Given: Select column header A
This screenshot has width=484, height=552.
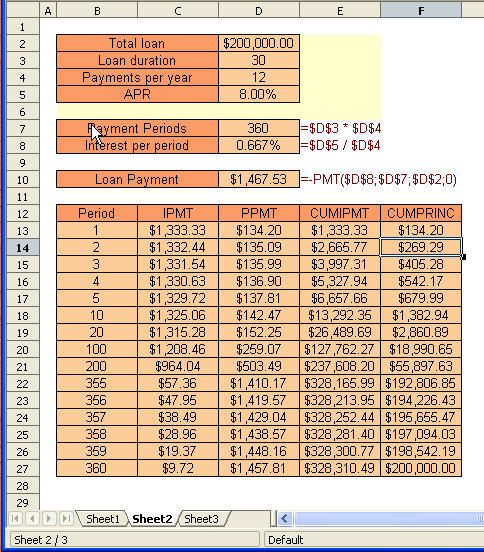Looking at the screenshot, I should (x=48, y=11).
